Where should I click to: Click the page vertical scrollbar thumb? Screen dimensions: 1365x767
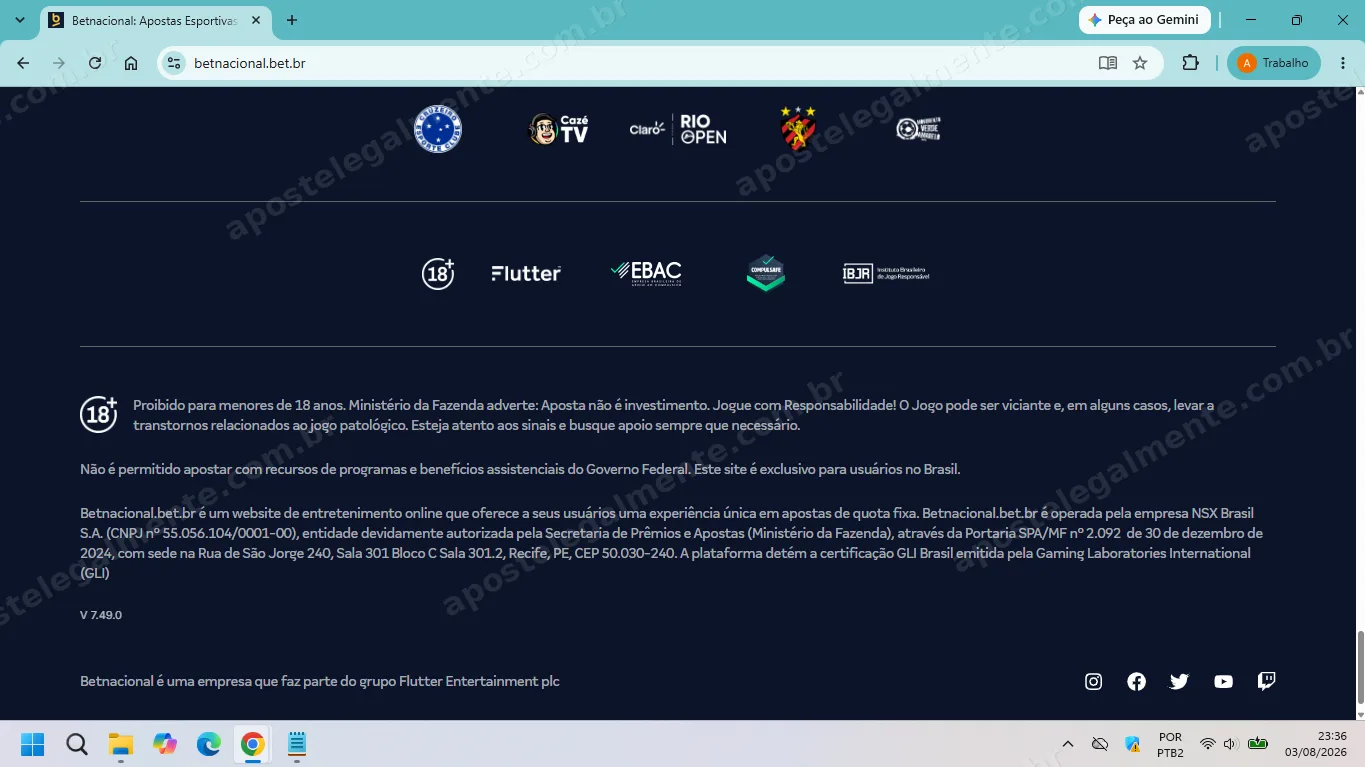click(x=1359, y=669)
